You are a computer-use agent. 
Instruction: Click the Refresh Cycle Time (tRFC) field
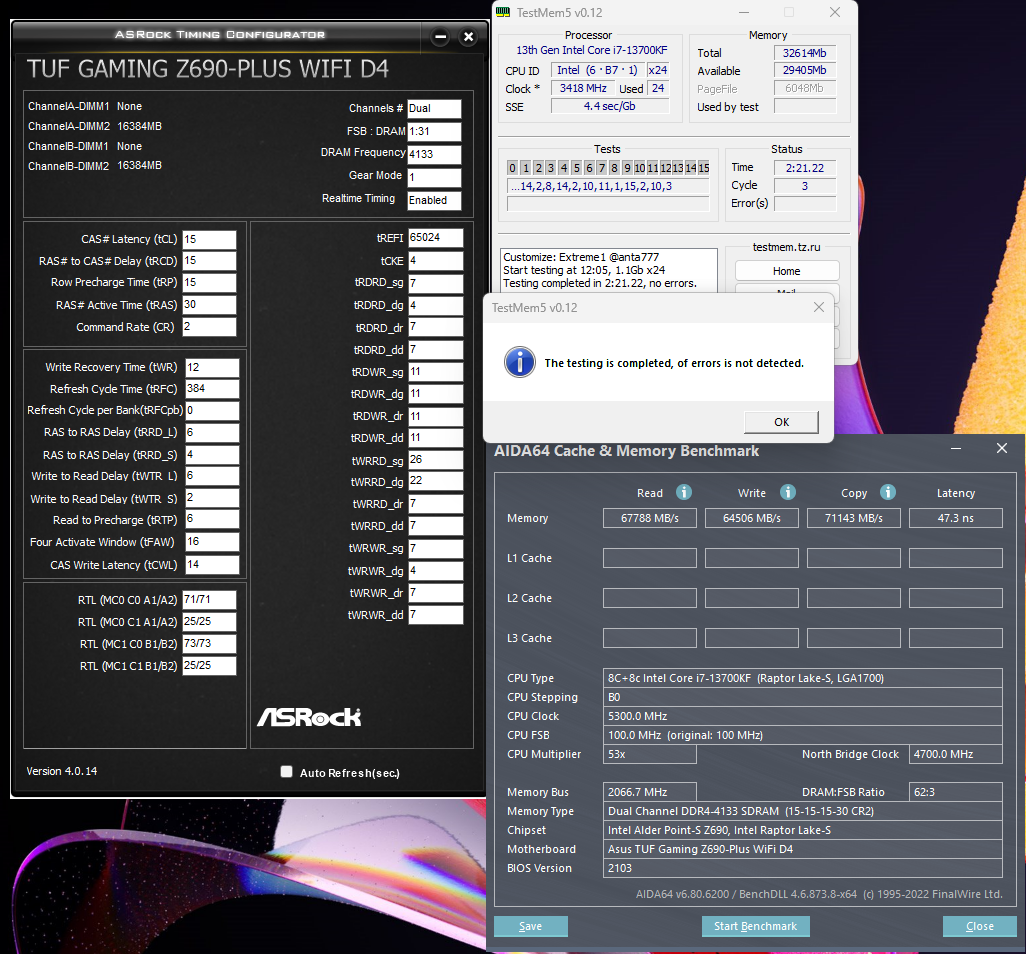click(x=212, y=389)
